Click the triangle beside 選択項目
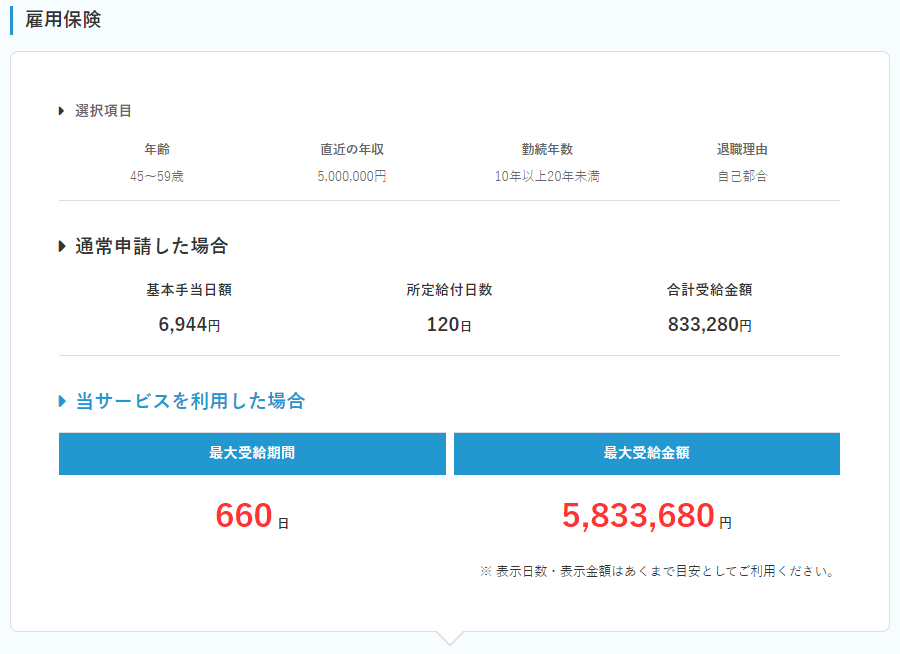 [61, 111]
